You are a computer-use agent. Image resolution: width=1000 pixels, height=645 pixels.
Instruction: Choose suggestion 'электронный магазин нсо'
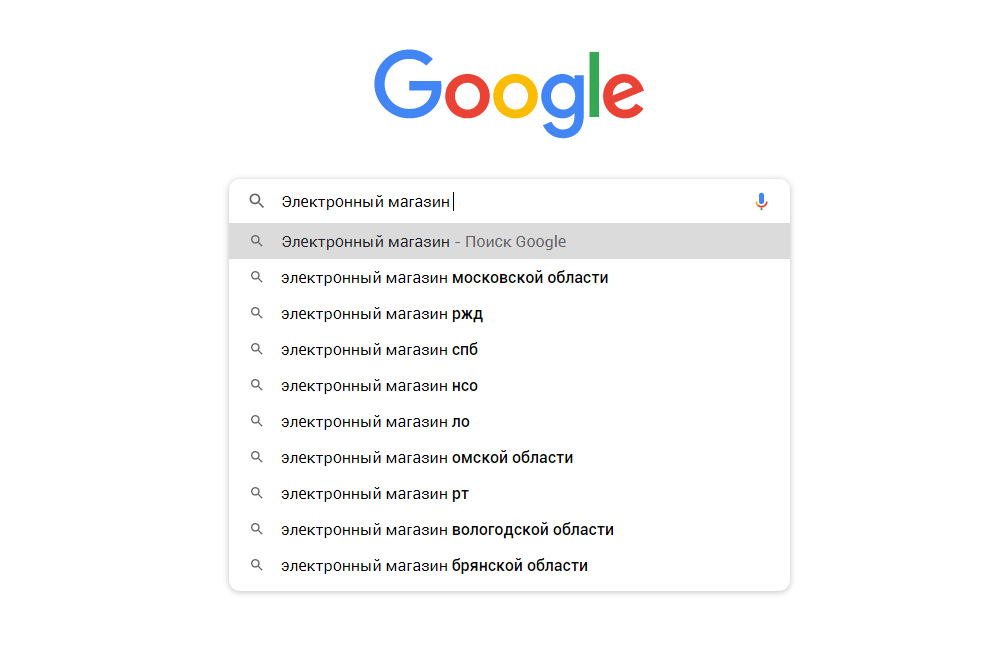(380, 385)
